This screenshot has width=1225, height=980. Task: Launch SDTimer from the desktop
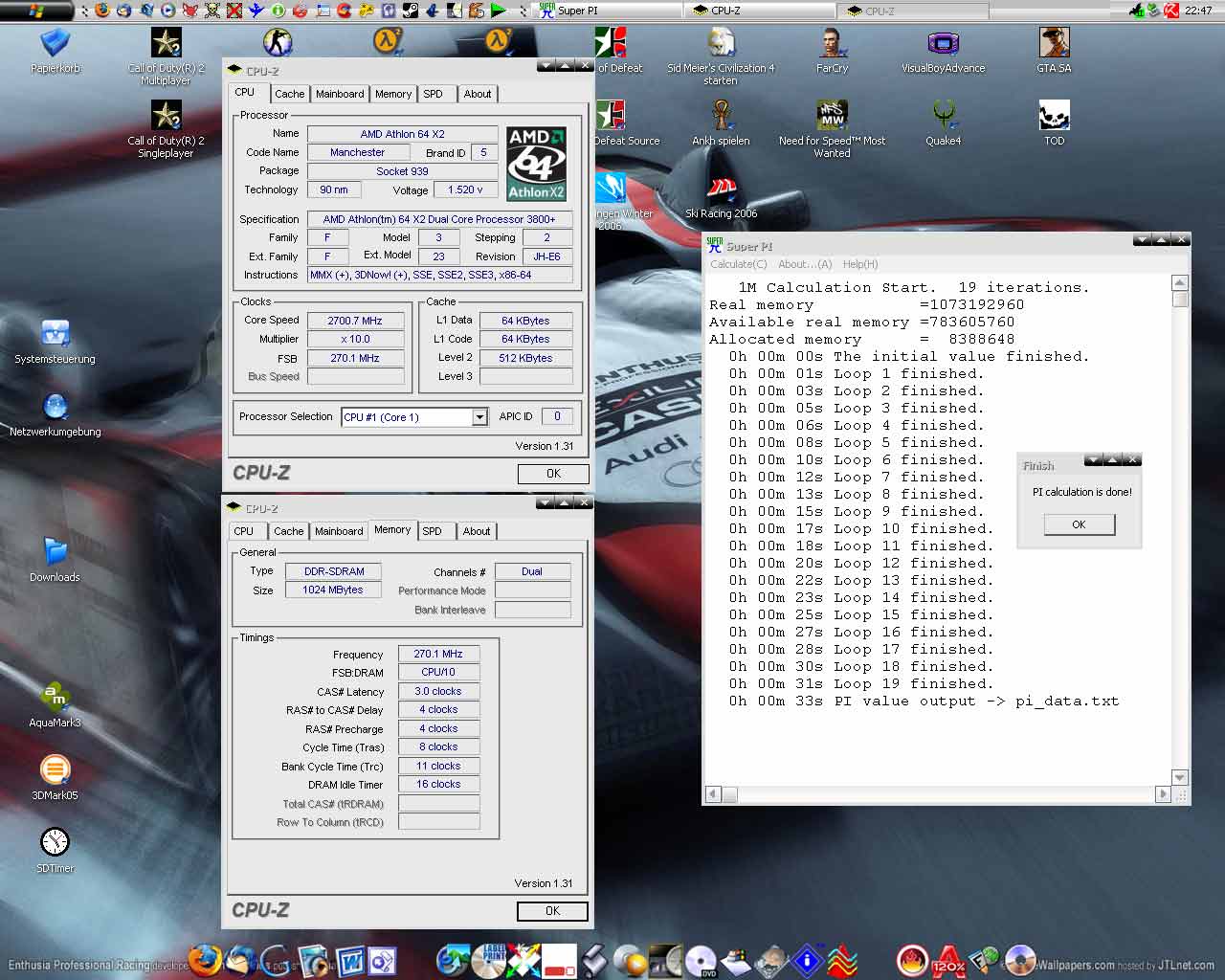pyautogui.click(x=55, y=842)
